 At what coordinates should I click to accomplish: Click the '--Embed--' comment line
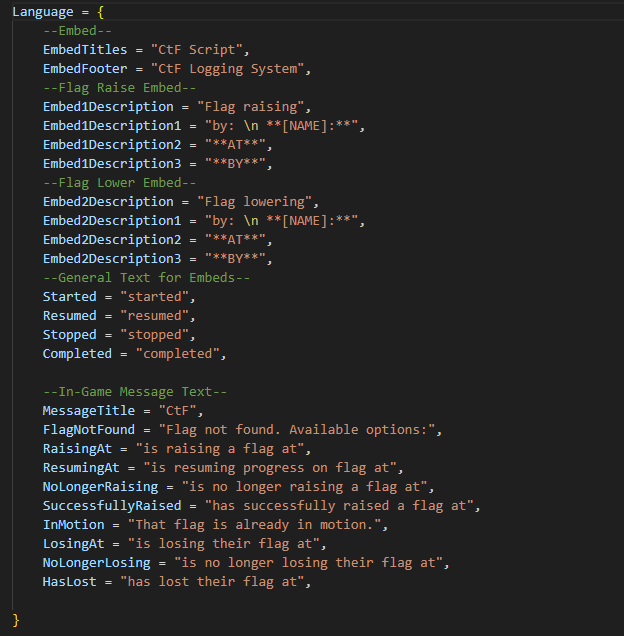[77, 31]
